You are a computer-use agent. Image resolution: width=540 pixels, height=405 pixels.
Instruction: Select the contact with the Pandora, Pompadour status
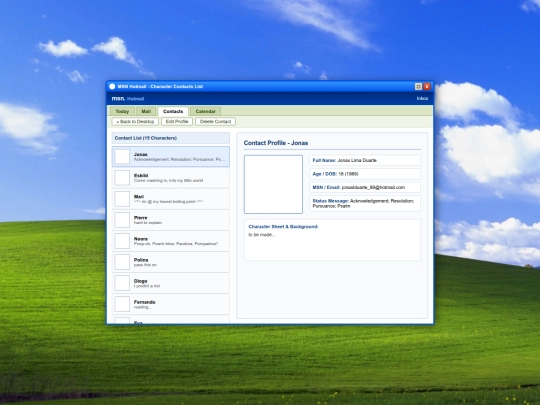[x=171, y=241]
